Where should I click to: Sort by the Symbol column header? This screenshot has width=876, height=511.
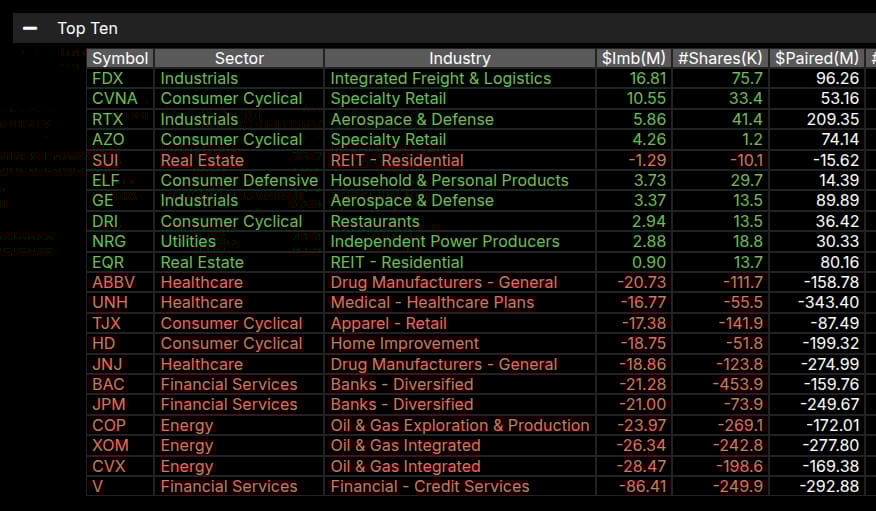tap(120, 58)
